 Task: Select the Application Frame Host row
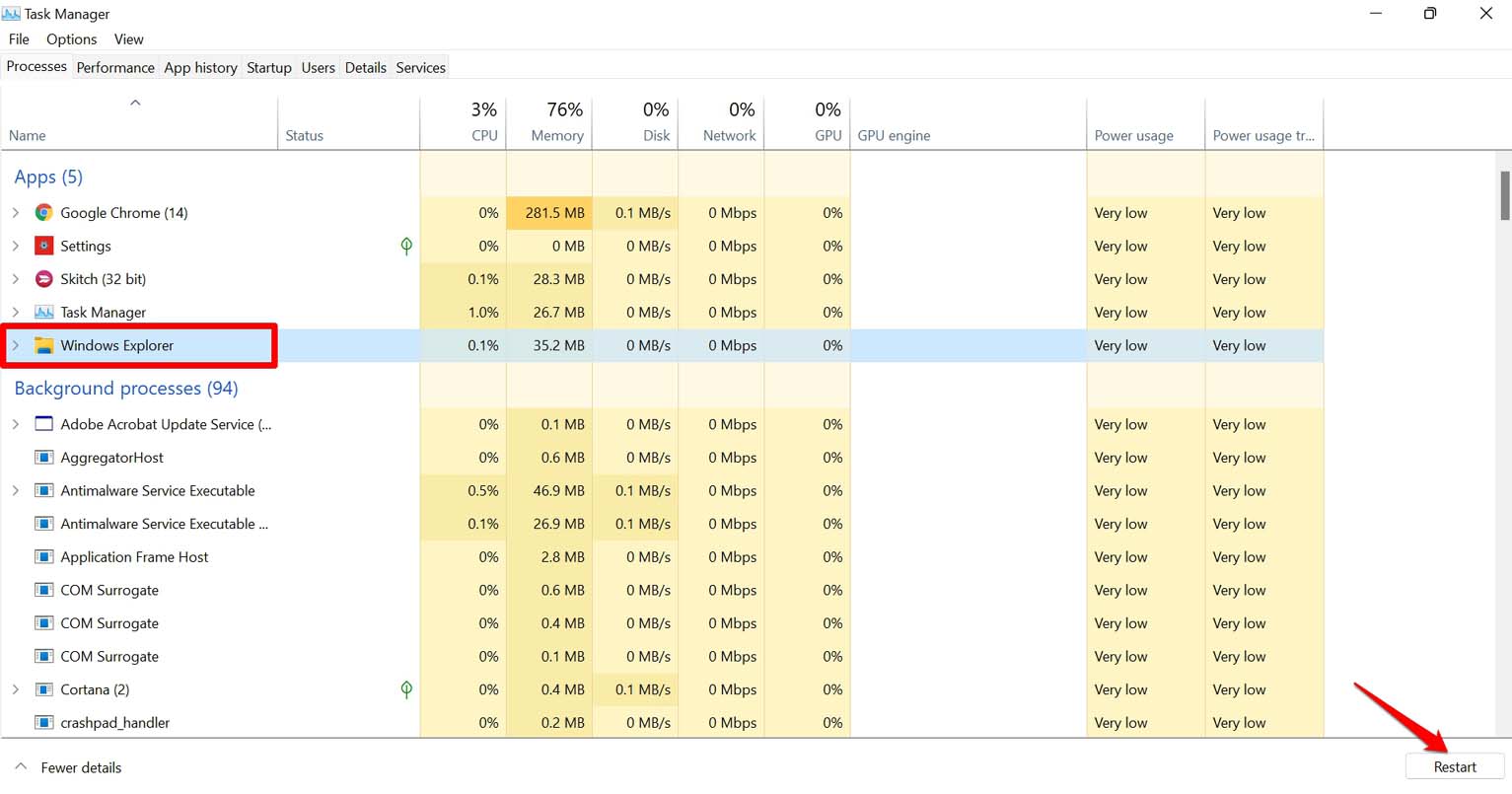pyautogui.click(x=134, y=557)
